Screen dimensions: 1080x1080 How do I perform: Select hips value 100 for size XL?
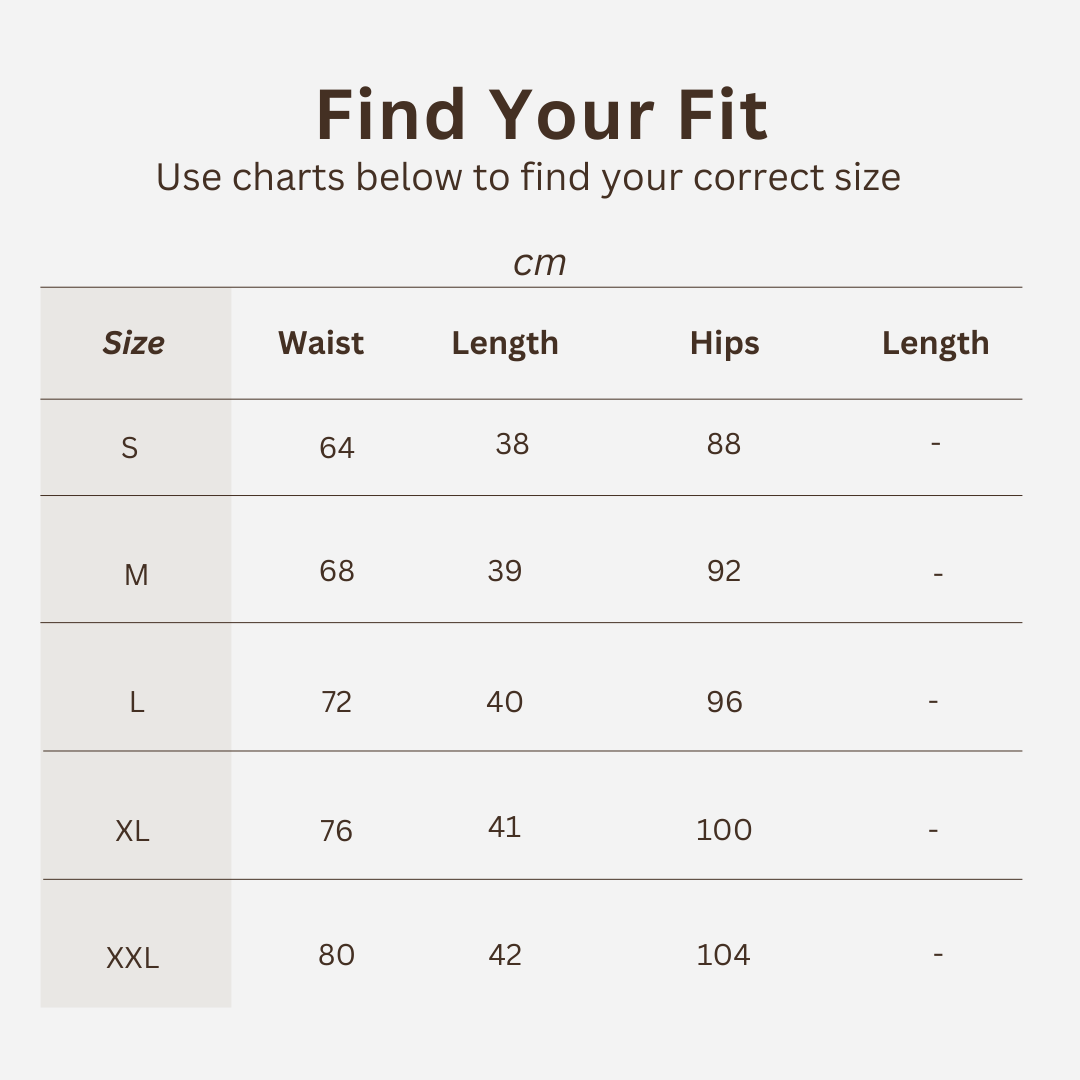[724, 829]
